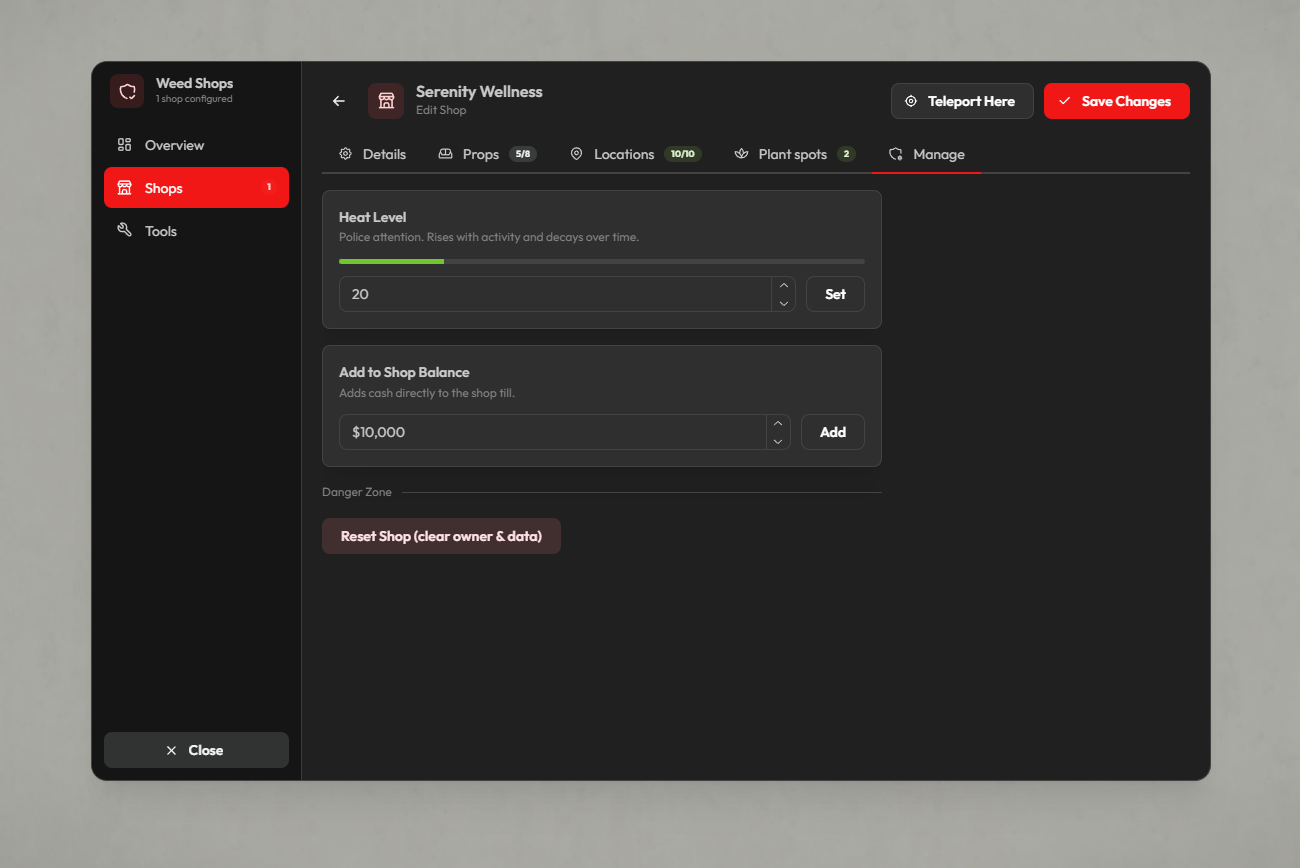
Task: Click the '1 shop configured' text
Action: (x=194, y=99)
